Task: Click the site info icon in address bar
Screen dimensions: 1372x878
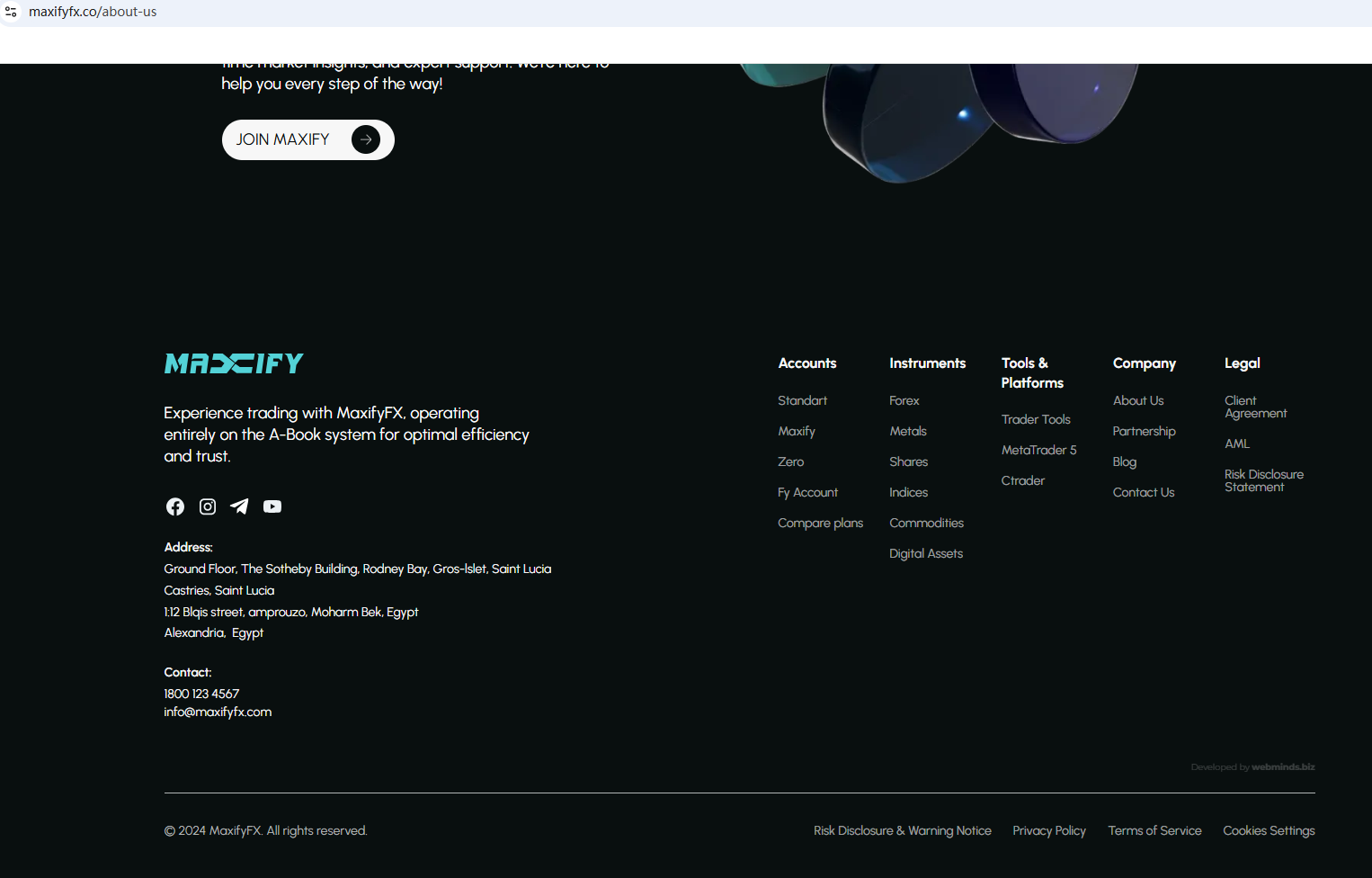Action: click(11, 12)
